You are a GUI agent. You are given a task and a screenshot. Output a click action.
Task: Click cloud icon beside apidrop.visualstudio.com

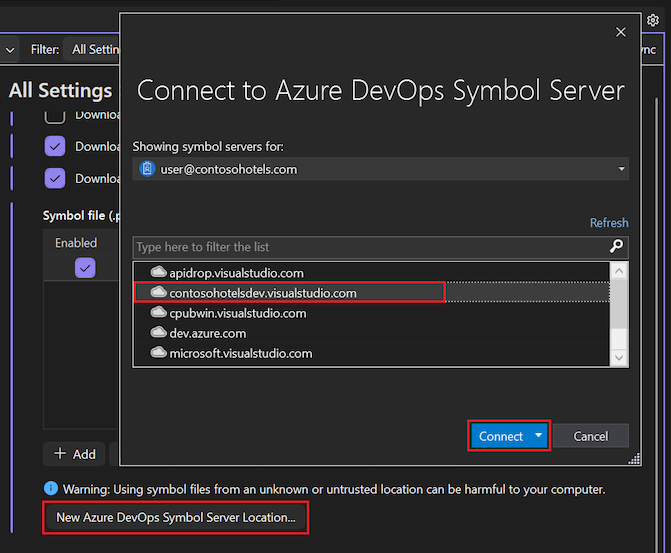158,271
